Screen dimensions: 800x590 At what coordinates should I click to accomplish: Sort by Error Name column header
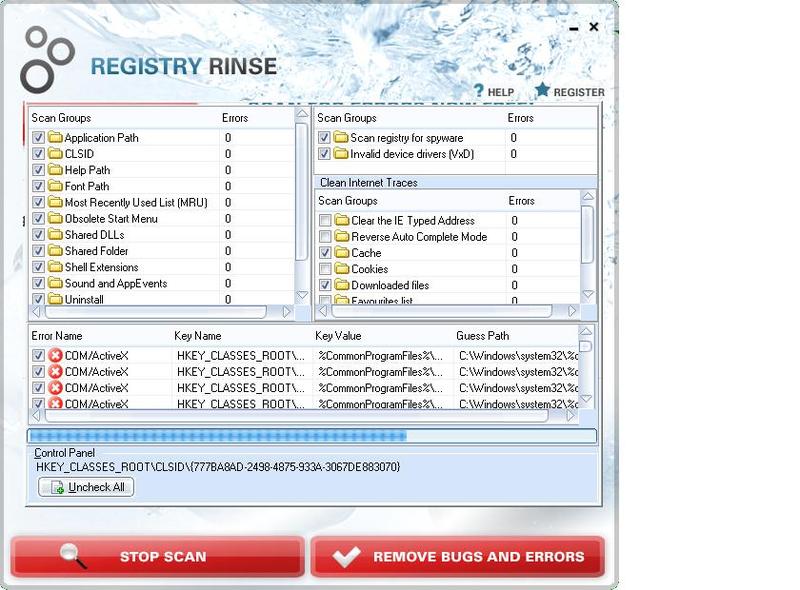coord(57,336)
